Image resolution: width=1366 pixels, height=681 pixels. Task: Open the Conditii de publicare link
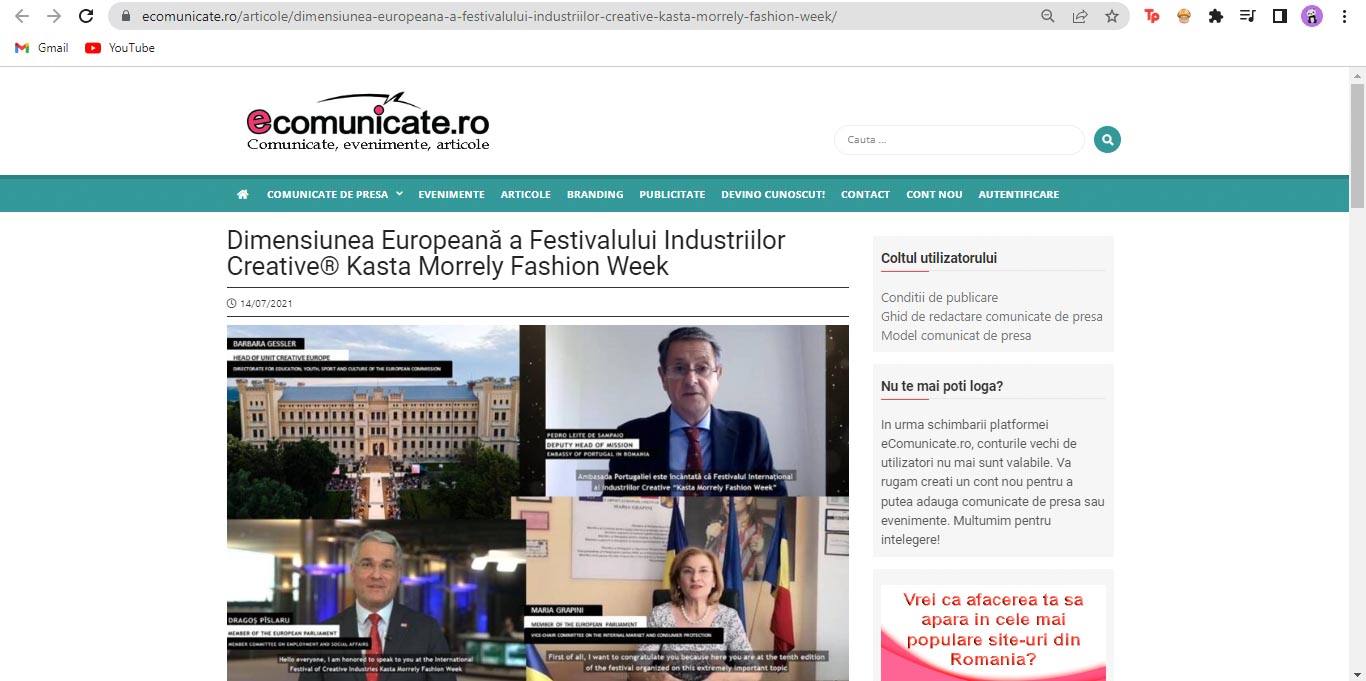(x=939, y=298)
